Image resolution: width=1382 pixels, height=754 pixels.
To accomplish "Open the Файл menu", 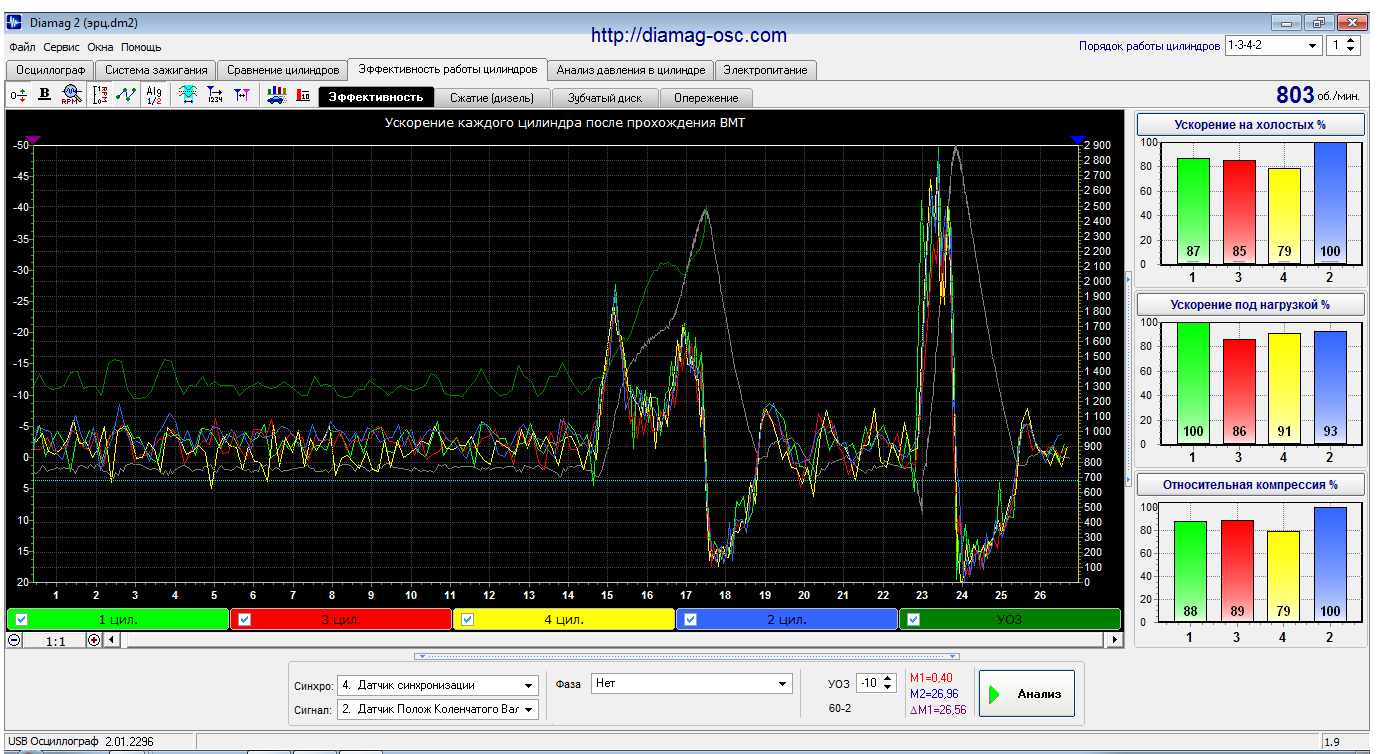I will [x=22, y=47].
